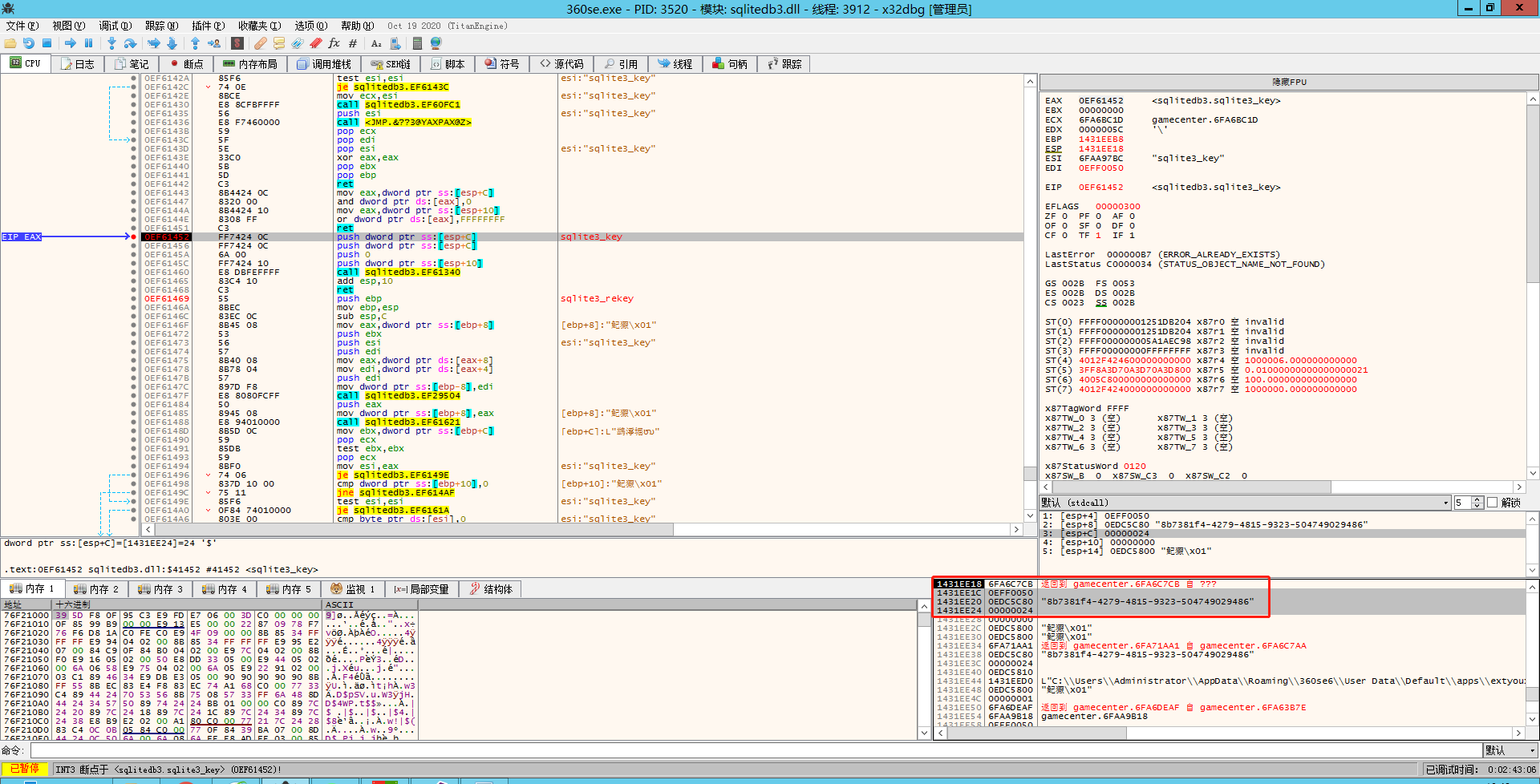
Task: Open the 文件 menu
Action: 22,26
